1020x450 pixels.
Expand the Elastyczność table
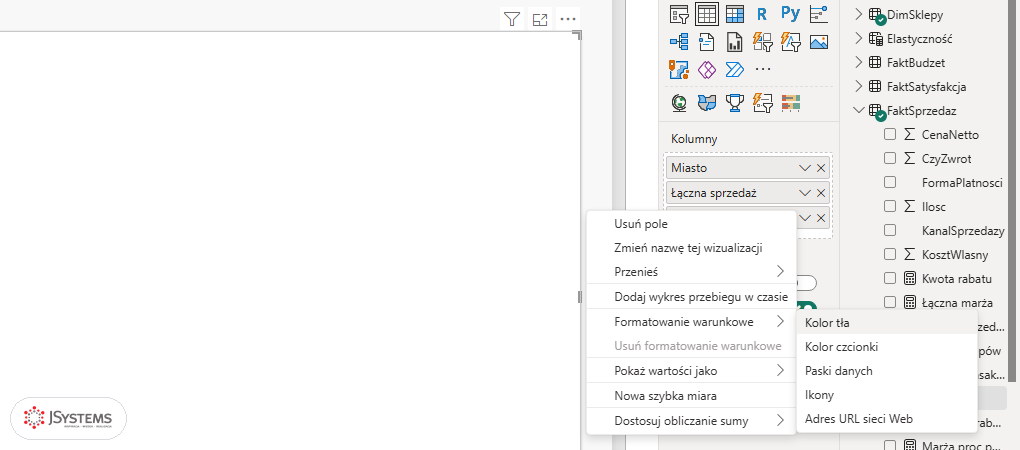click(x=859, y=38)
